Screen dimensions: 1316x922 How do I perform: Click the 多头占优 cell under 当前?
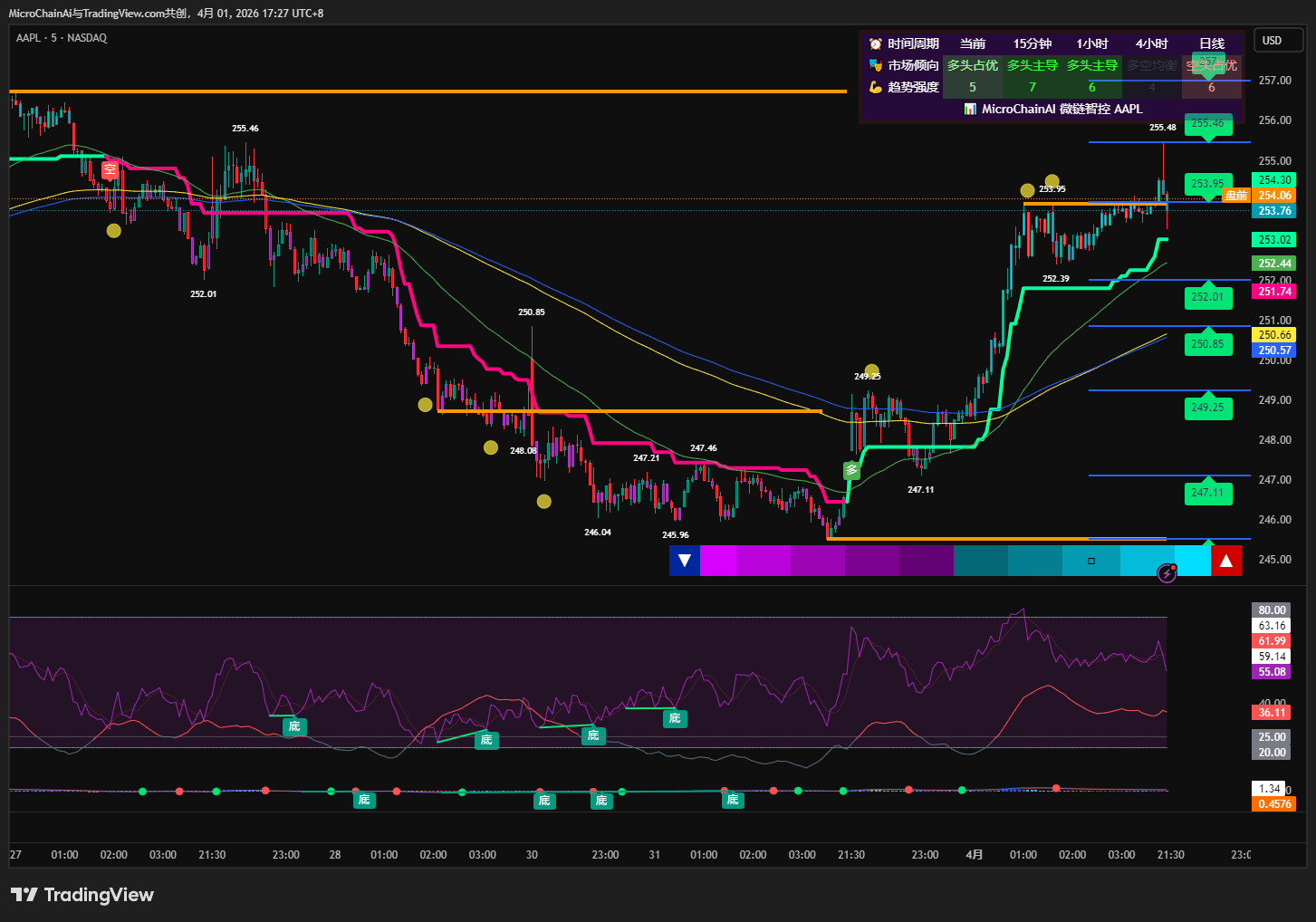click(x=973, y=65)
